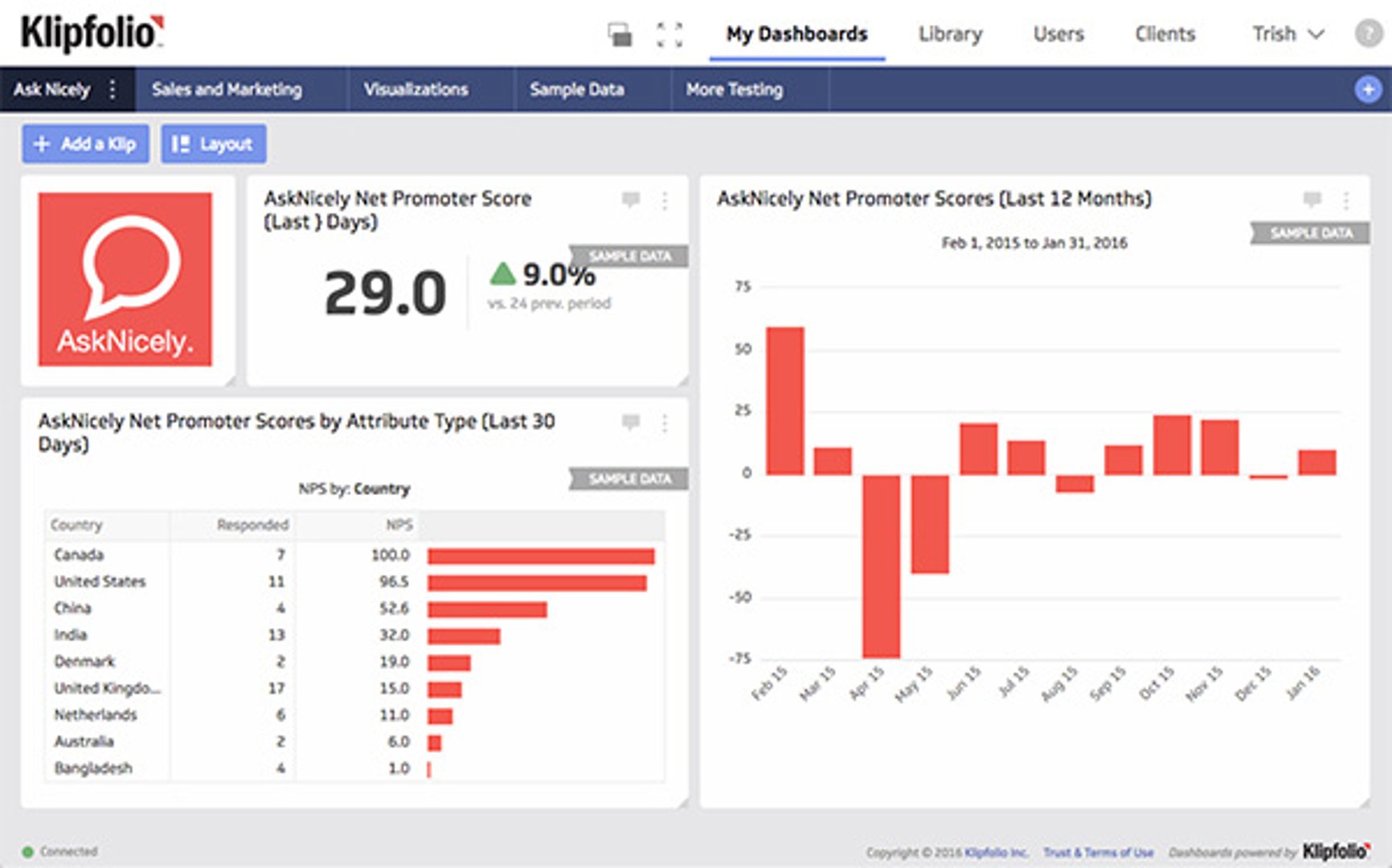The width and height of the screenshot is (1392, 868).
Task: Click the May 15 negative chart bar
Action: pyautogui.click(x=930, y=523)
